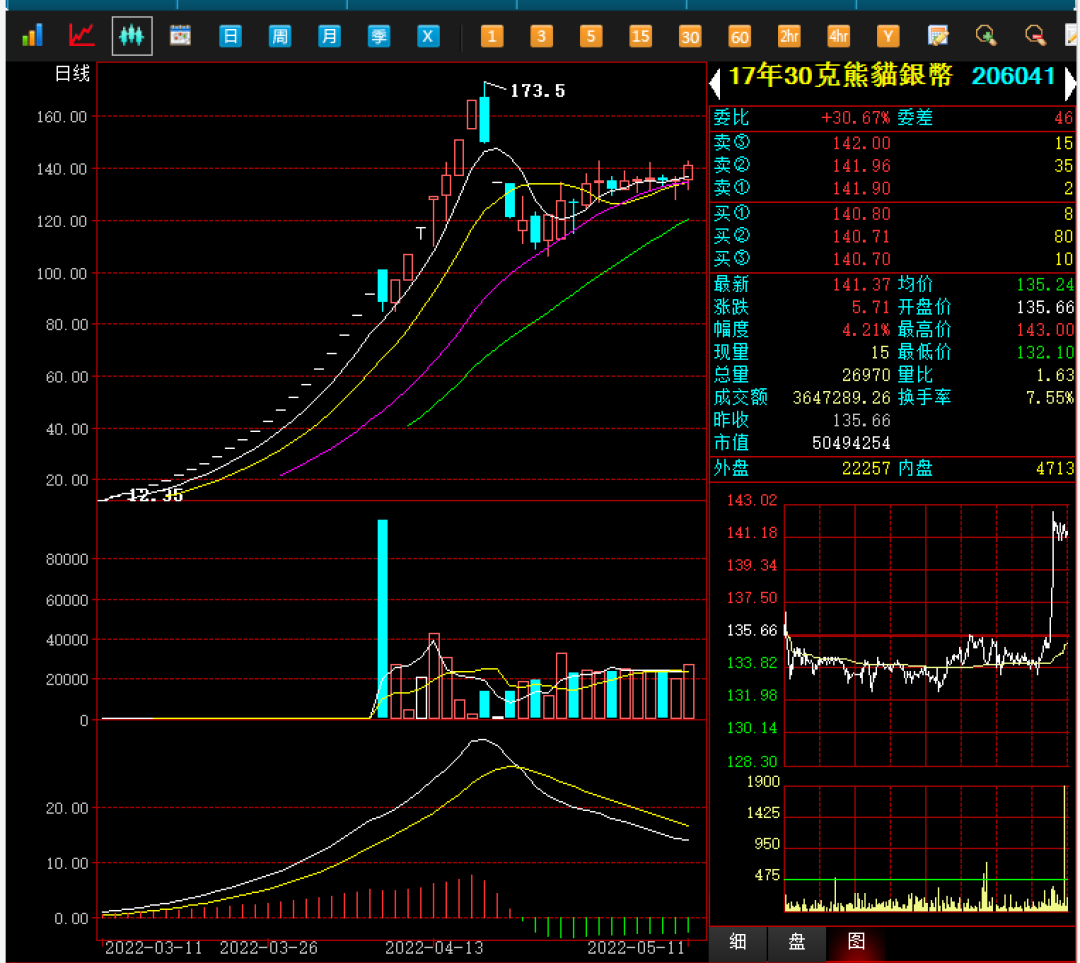Click the date label 2022-04-13
Image resolution: width=1080 pixels, height=963 pixels.
click(434, 948)
